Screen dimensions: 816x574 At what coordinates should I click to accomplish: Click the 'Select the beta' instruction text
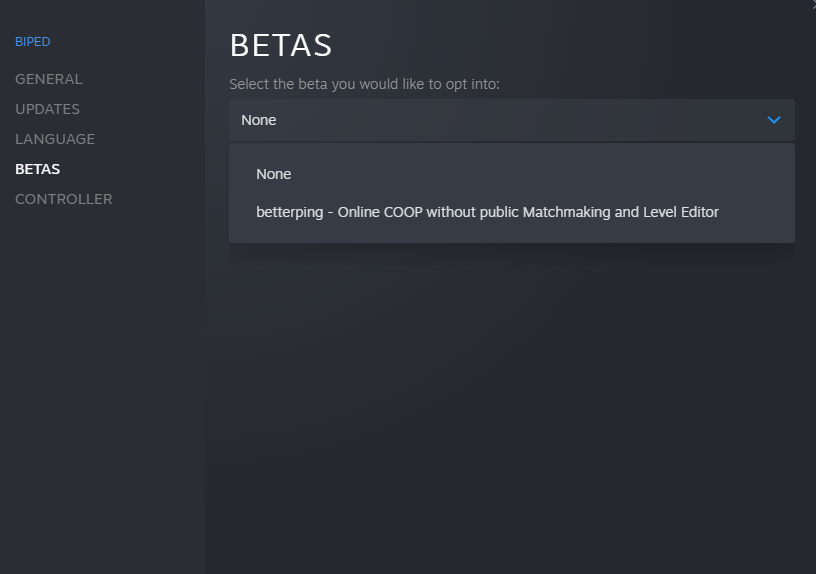364,84
